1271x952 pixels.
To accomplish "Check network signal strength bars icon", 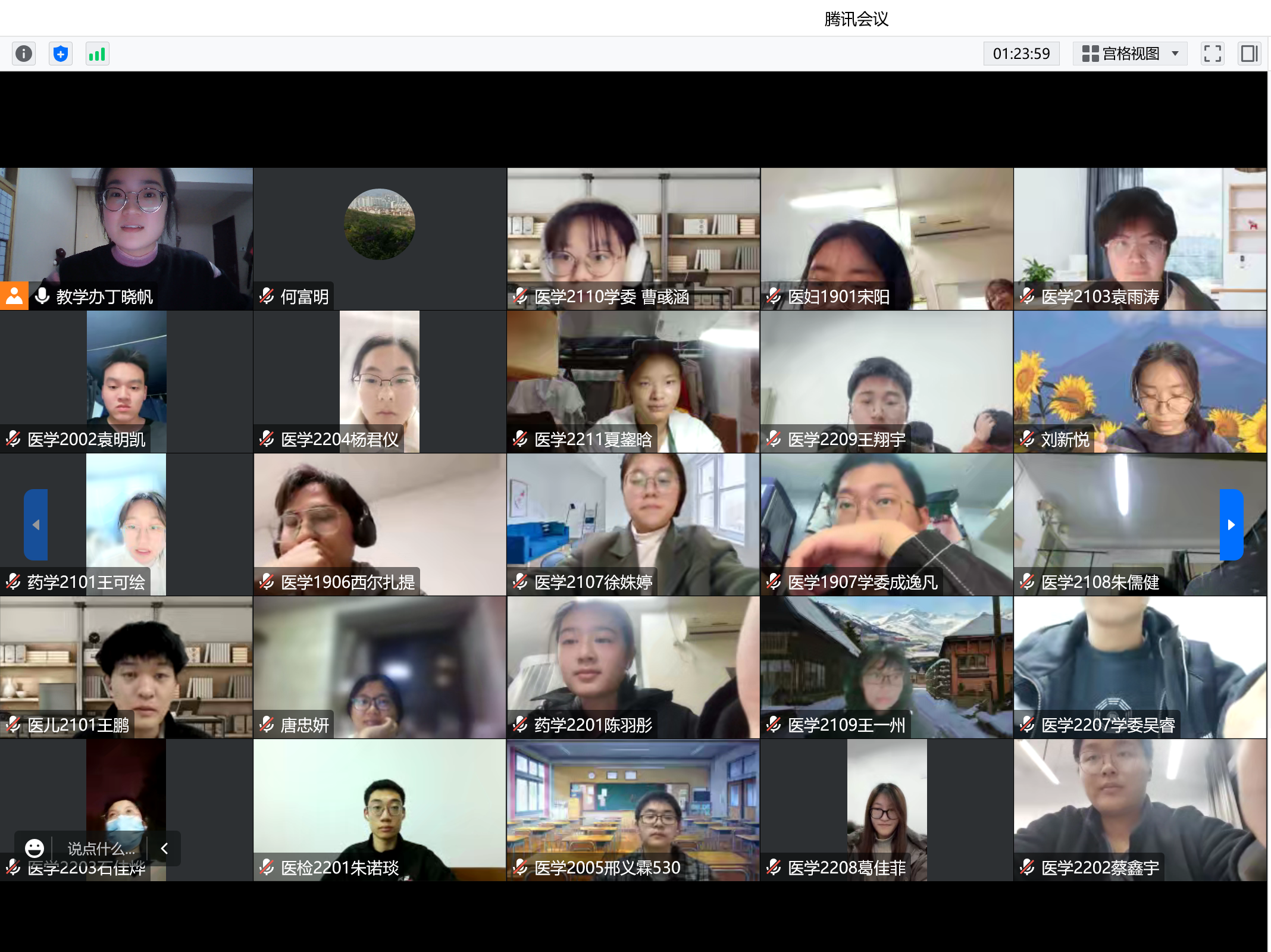I will coord(97,54).
